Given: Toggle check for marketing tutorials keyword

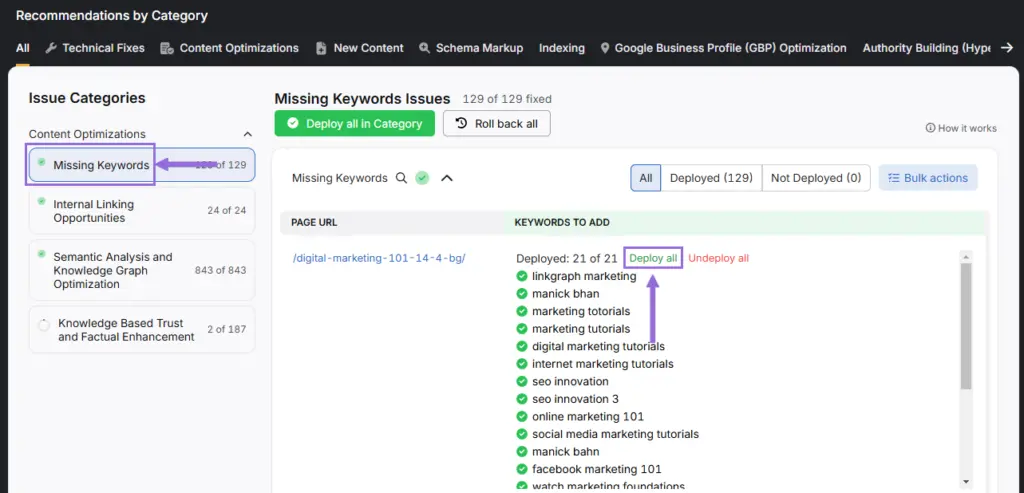Looking at the screenshot, I should click(x=522, y=328).
